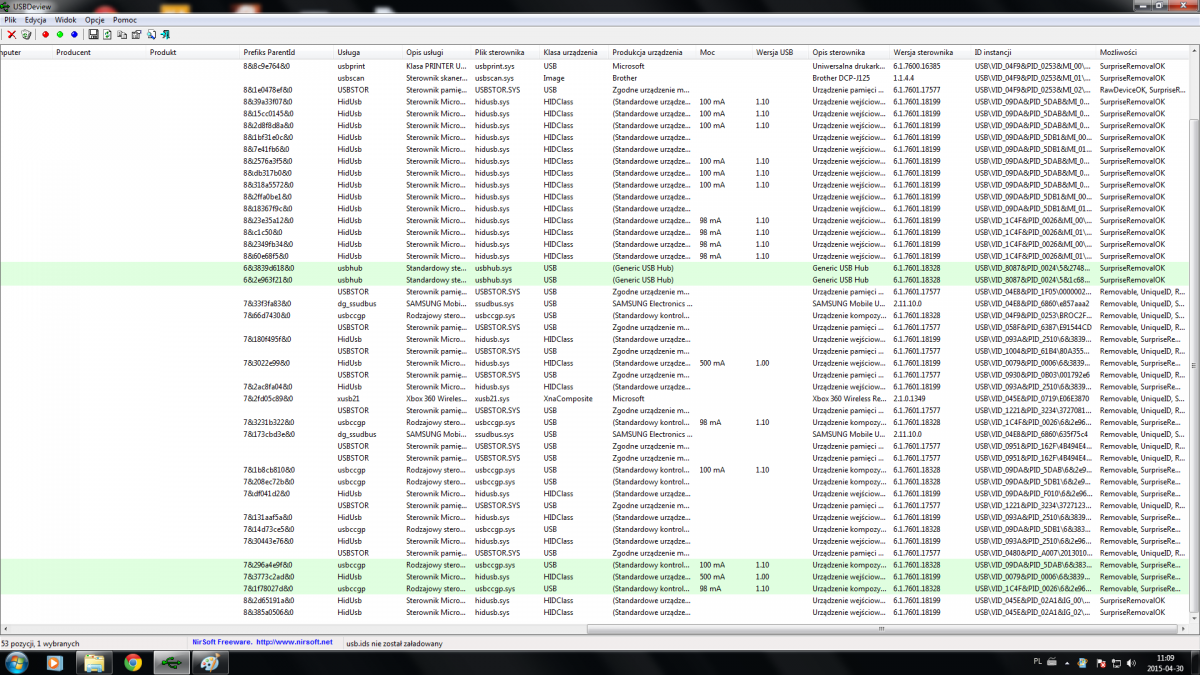Click the horizontal scrollbar thumb

[x=882, y=629]
